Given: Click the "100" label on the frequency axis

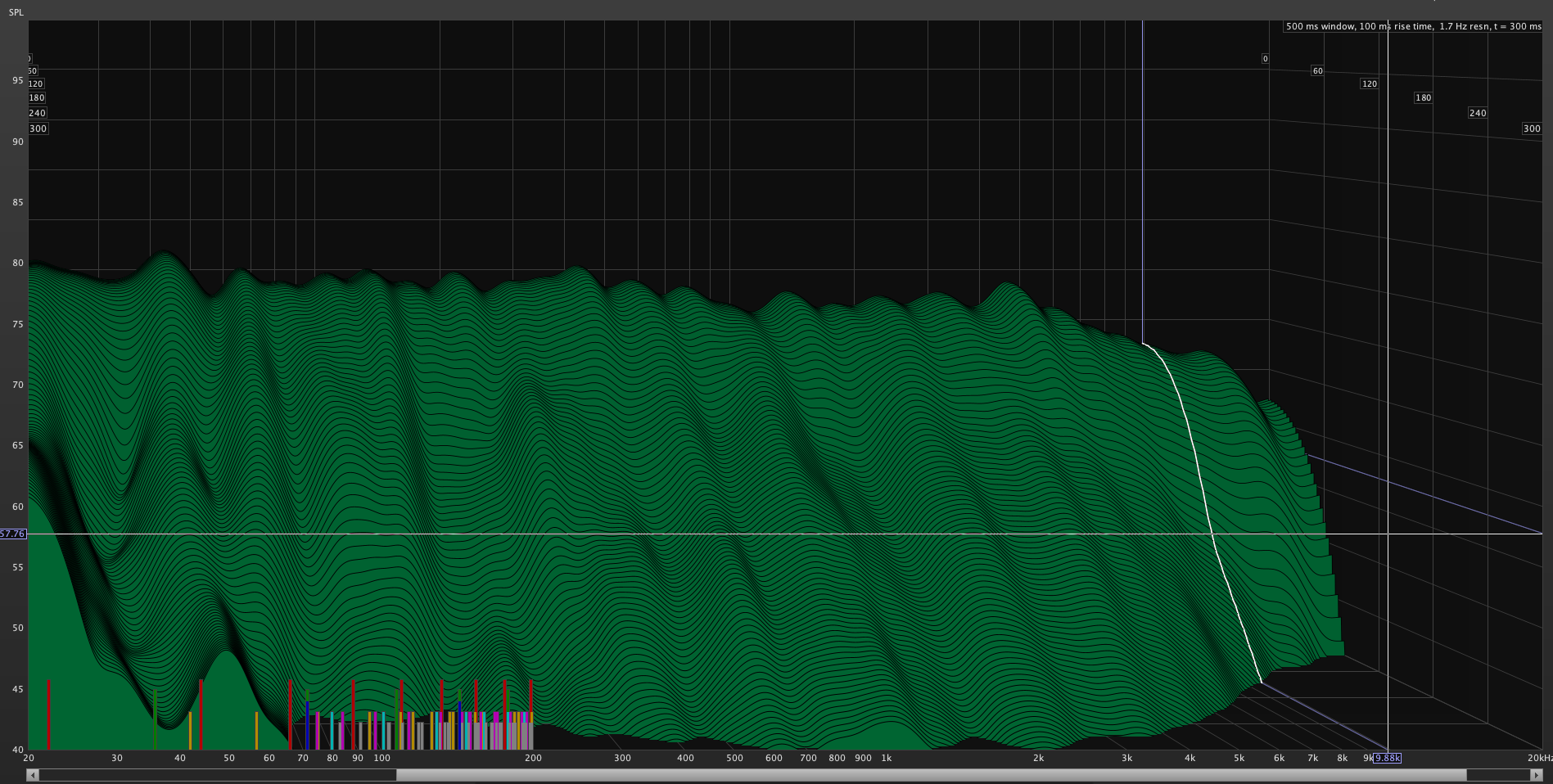Looking at the screenshot, I should click(382, 758).
